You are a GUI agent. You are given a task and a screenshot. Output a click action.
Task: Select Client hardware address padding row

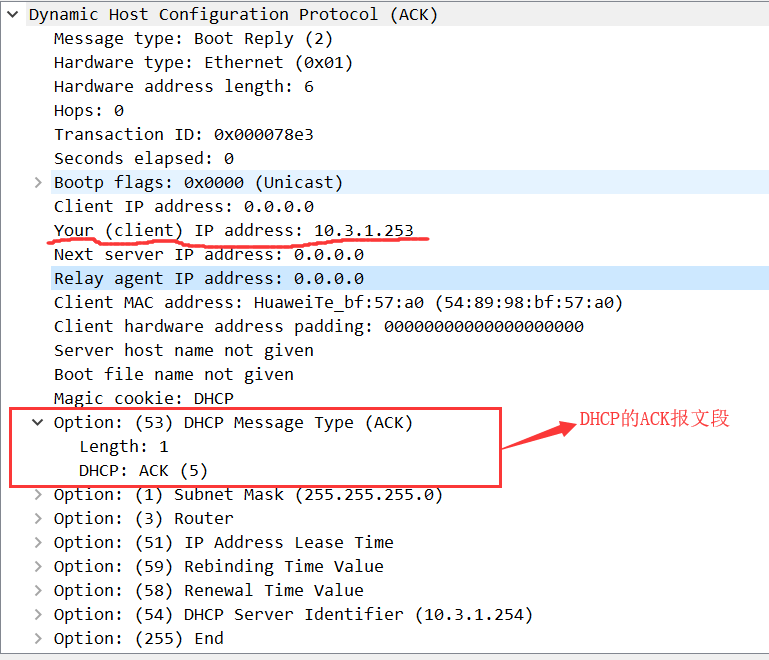point(318,327)
